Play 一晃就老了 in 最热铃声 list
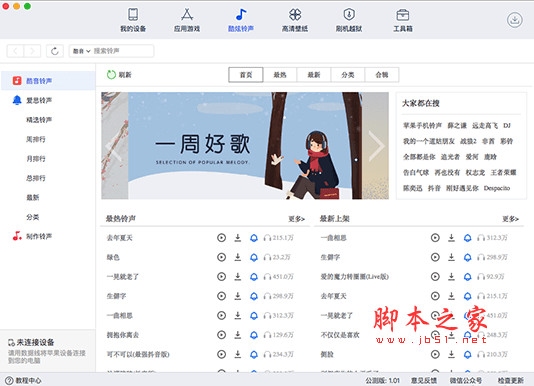The height and width of the screenshot is (386, 534). click(x=221, y=277)
